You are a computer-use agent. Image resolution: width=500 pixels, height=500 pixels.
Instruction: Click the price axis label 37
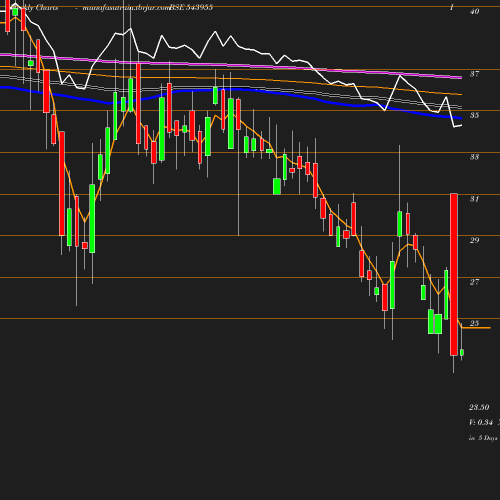click(x=474, y=74)
